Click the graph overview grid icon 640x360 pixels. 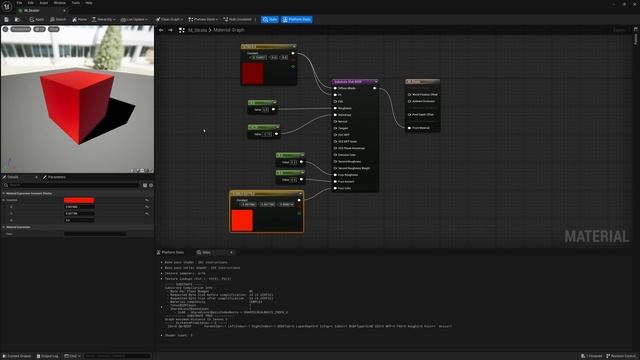click(x=182, y=30)
